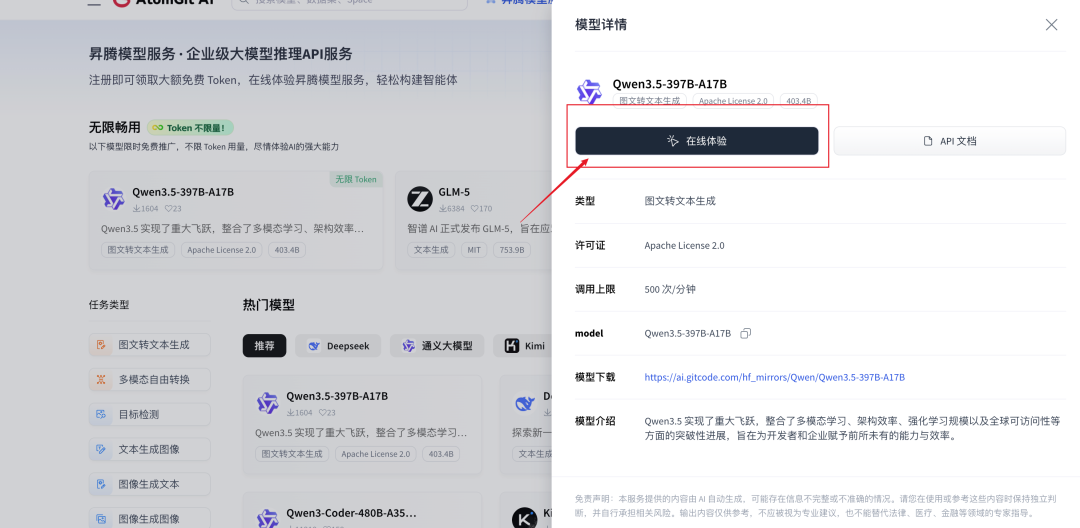
Task: Open the ai.gitcode.com model download link
Action: [x=774, y=377]
